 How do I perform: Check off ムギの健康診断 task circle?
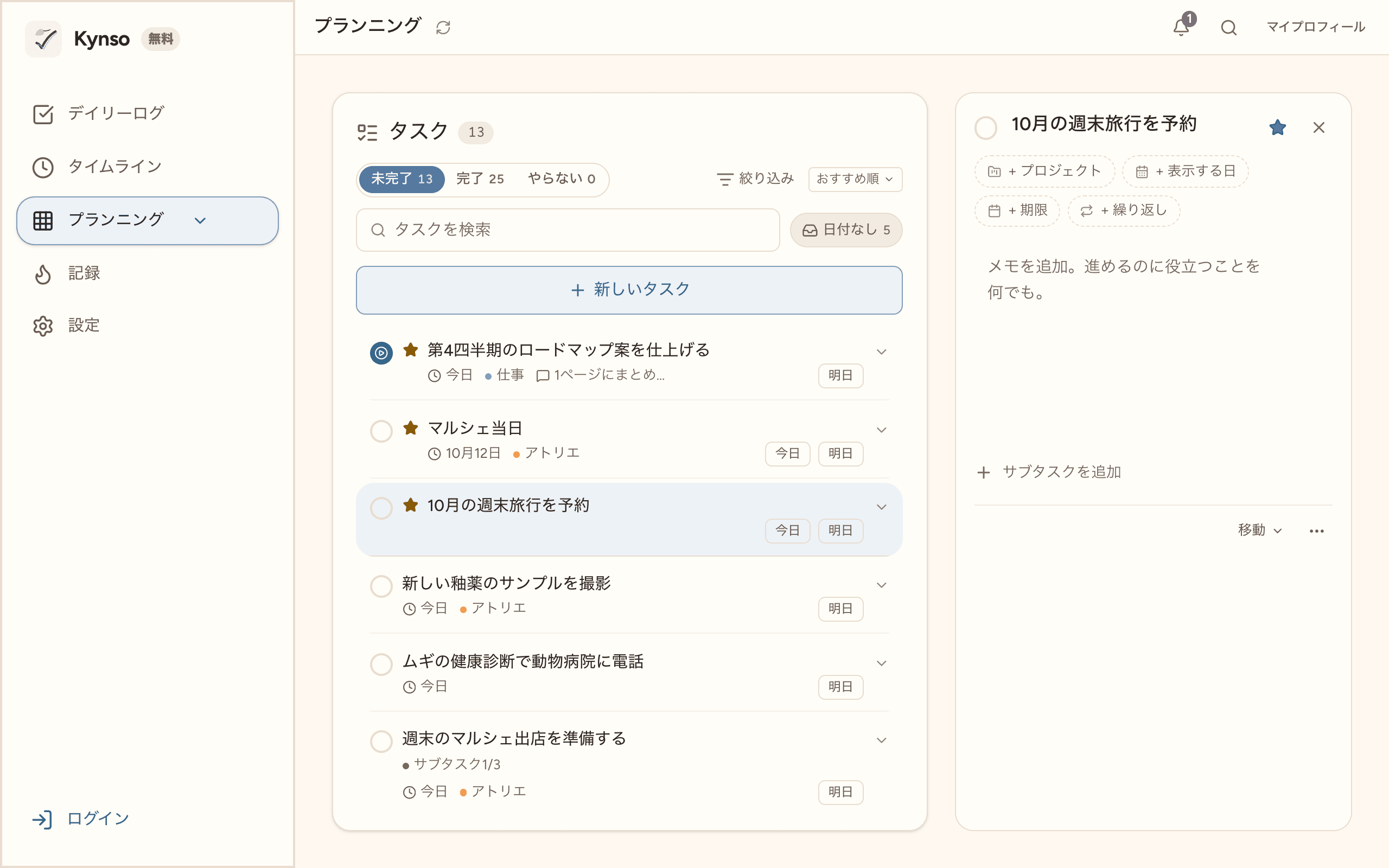tap(381, 664)
